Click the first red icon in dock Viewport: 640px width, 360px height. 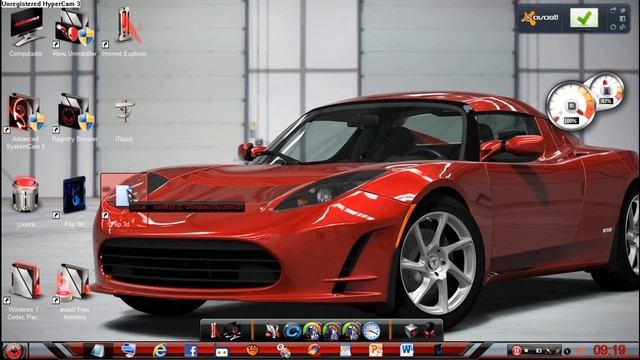click(x=215, y=331)
